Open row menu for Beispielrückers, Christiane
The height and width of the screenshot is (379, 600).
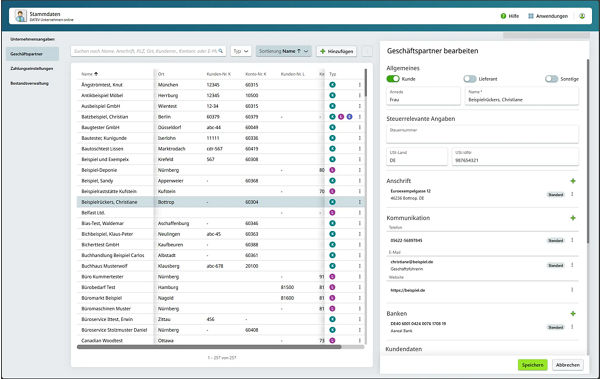360,202
